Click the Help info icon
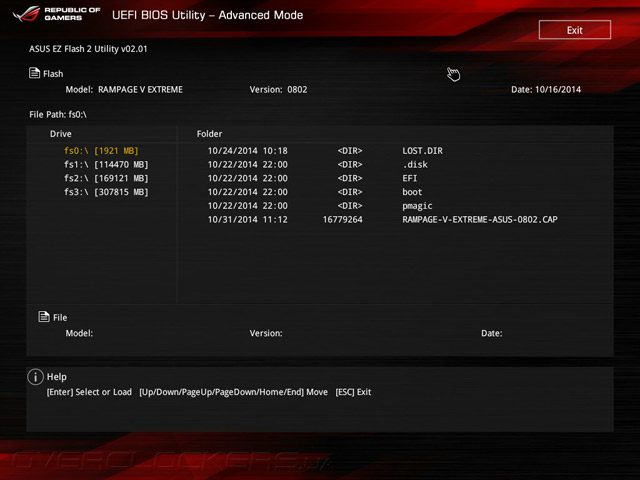The image size is (640, 480). (x=36, y=377)
